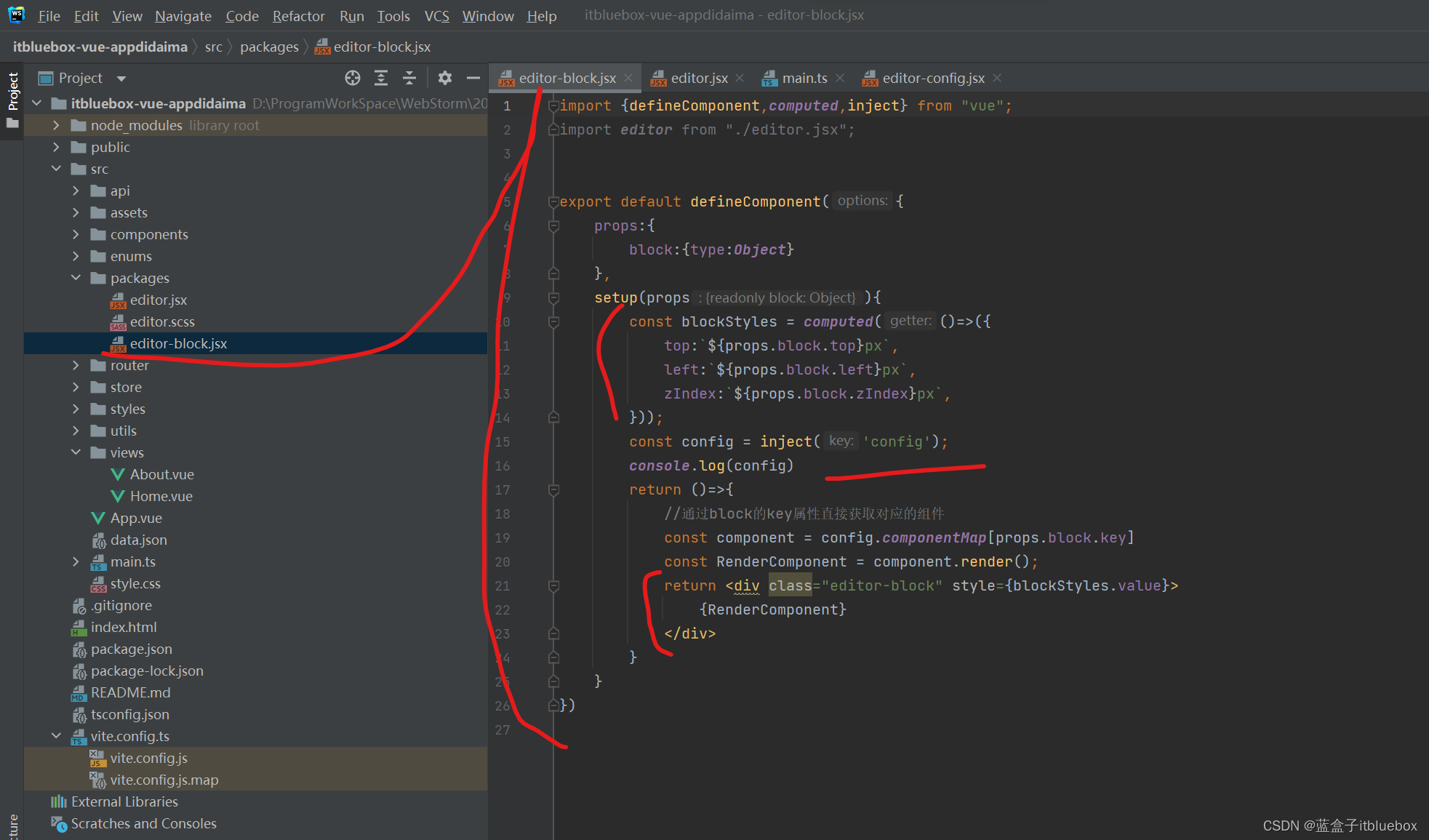Fold the export default block at line 5

(x=553, y=201)
